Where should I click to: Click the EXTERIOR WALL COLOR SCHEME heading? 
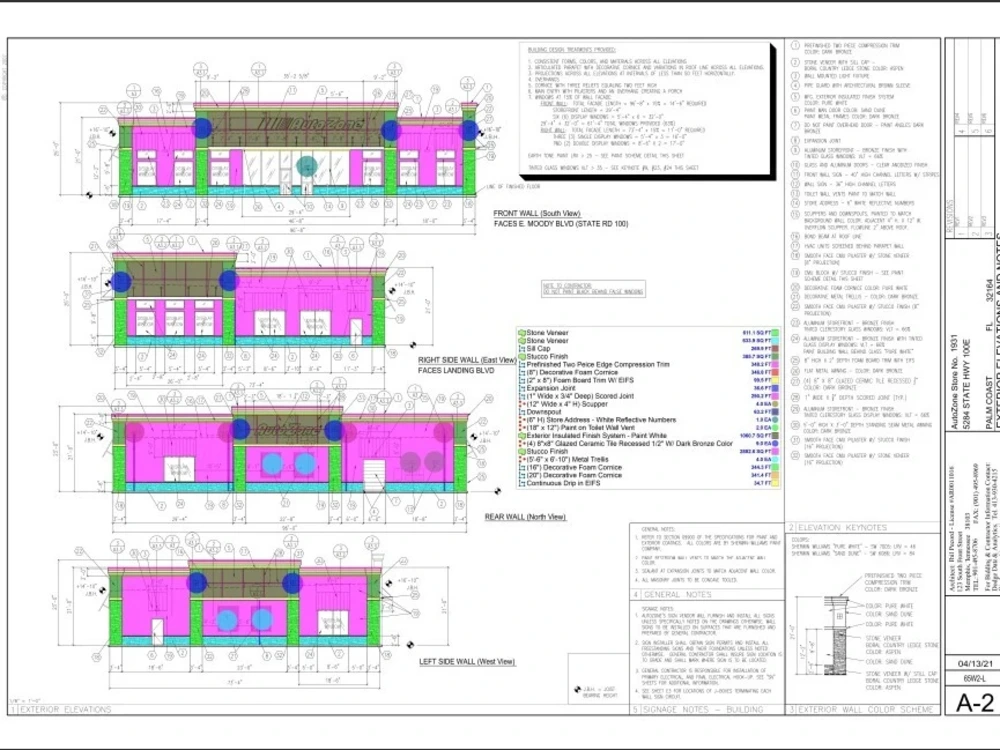pos(866,709)
